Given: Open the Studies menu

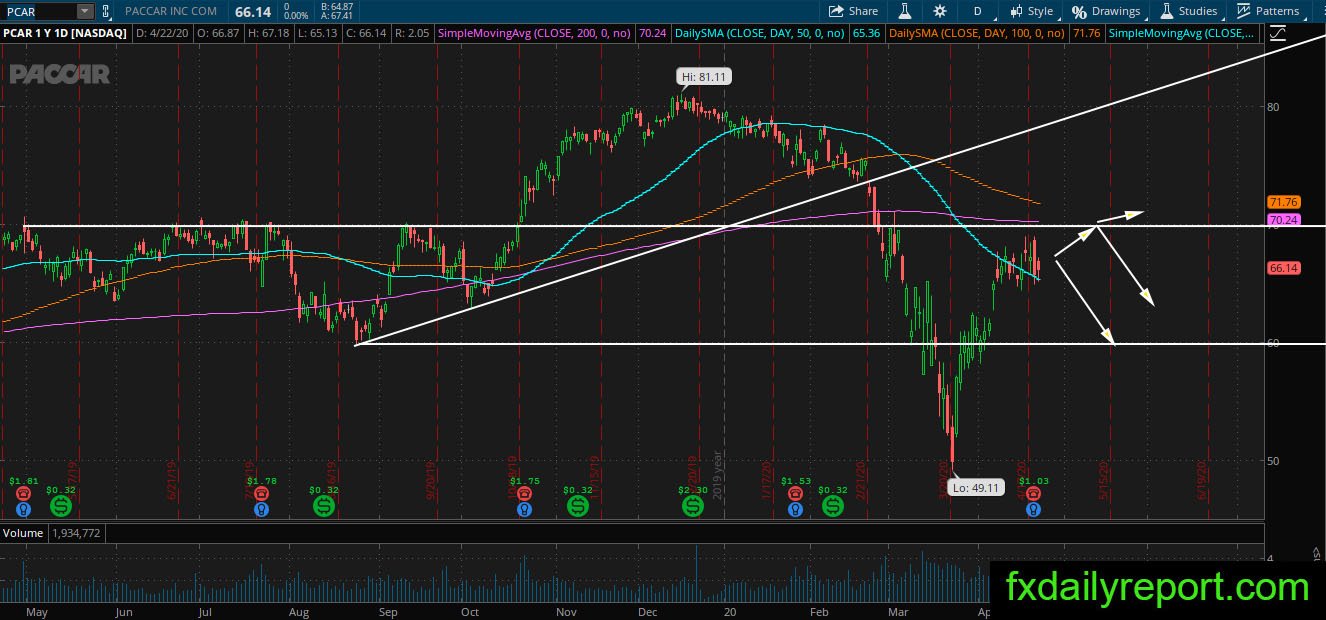Looking at the screenshot, I should [x=1189, y=11].
